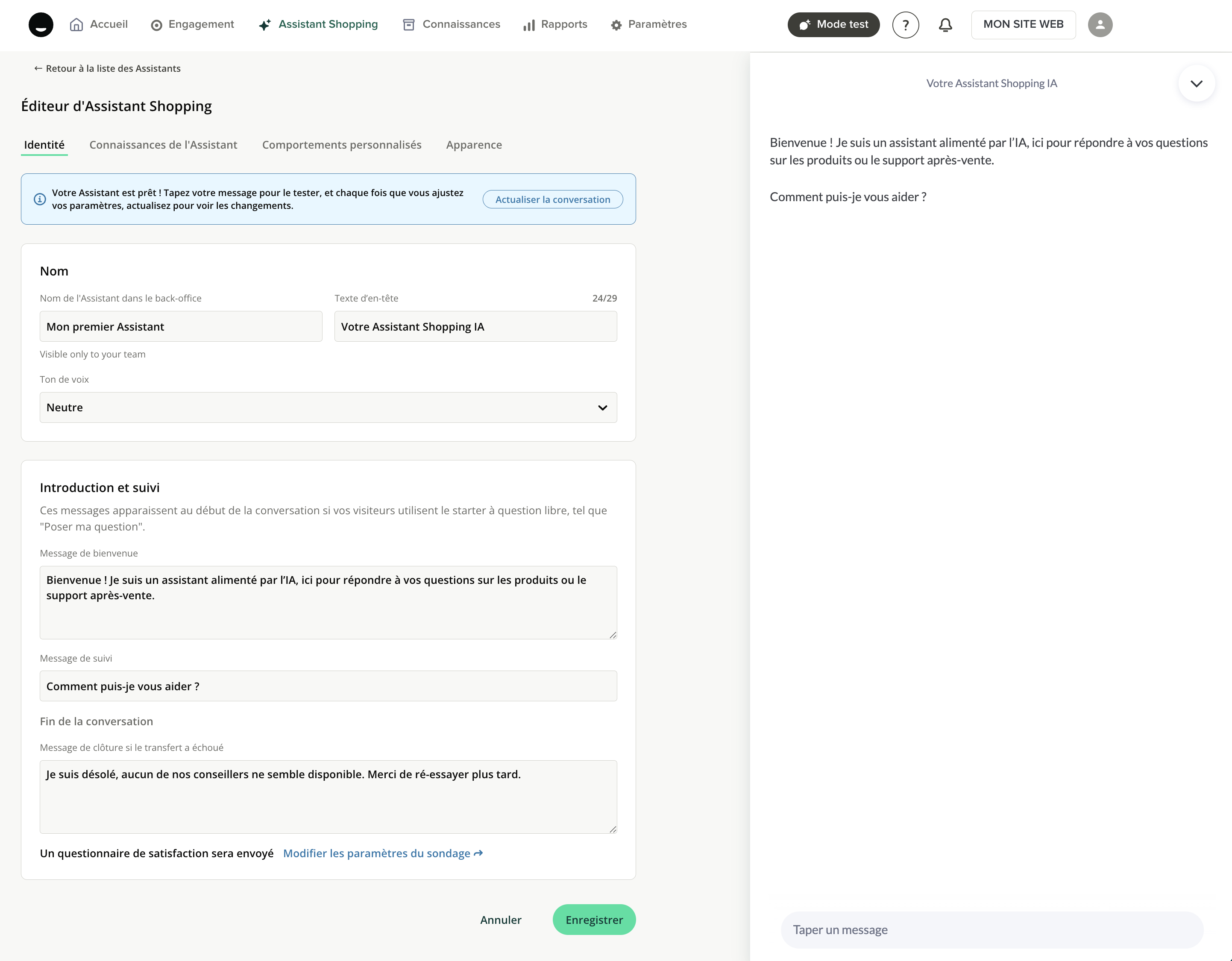
Task: Click the closing message textarea resize handle
Action: (613, 829)
